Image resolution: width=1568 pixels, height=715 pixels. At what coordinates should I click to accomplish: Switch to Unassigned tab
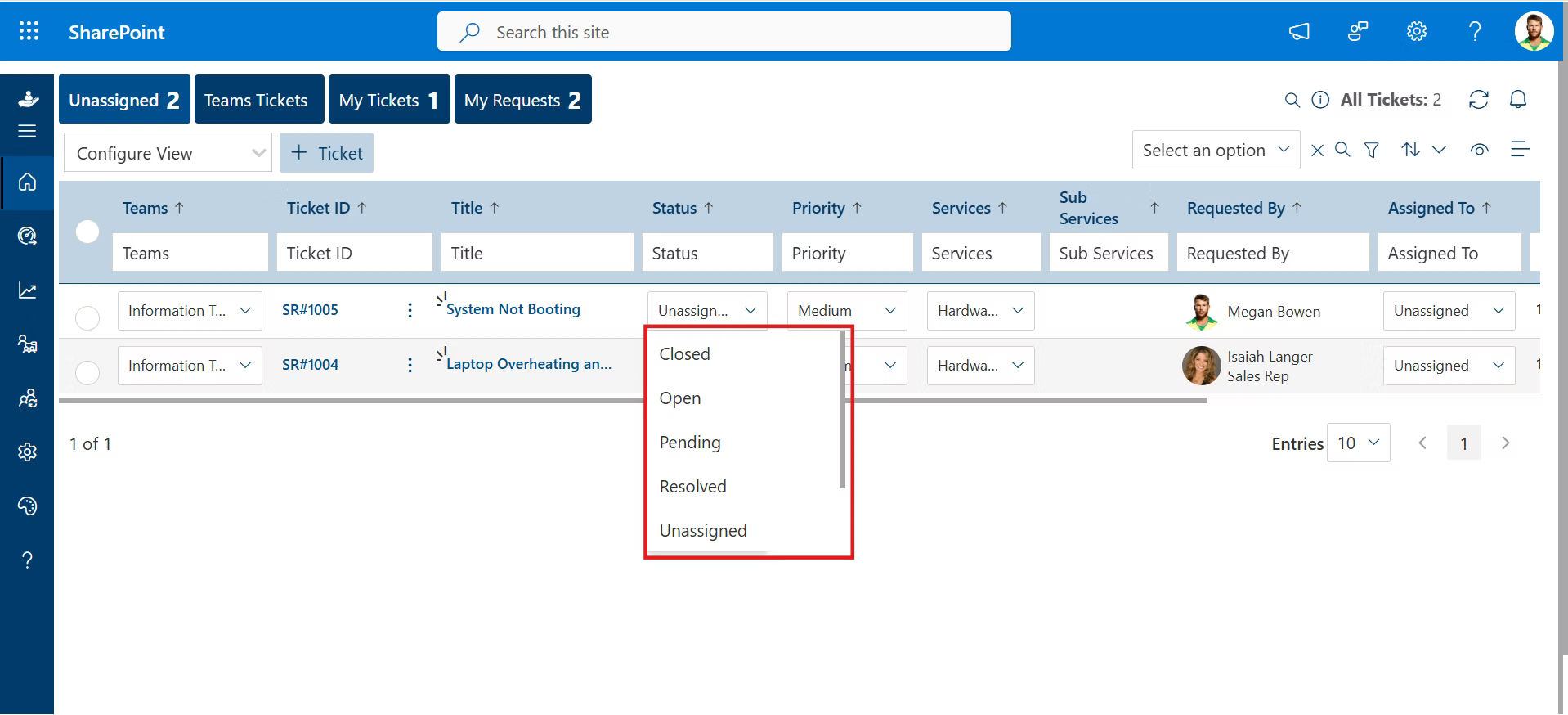click(x=124, y=100)
